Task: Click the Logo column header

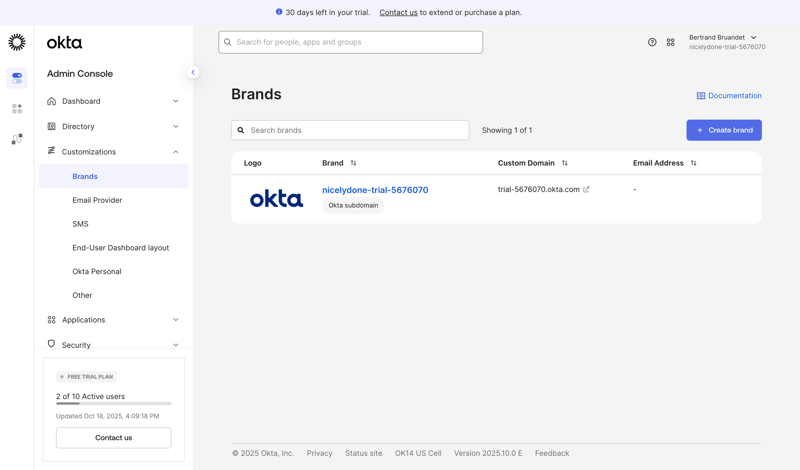Action: [x=253, y=163]
